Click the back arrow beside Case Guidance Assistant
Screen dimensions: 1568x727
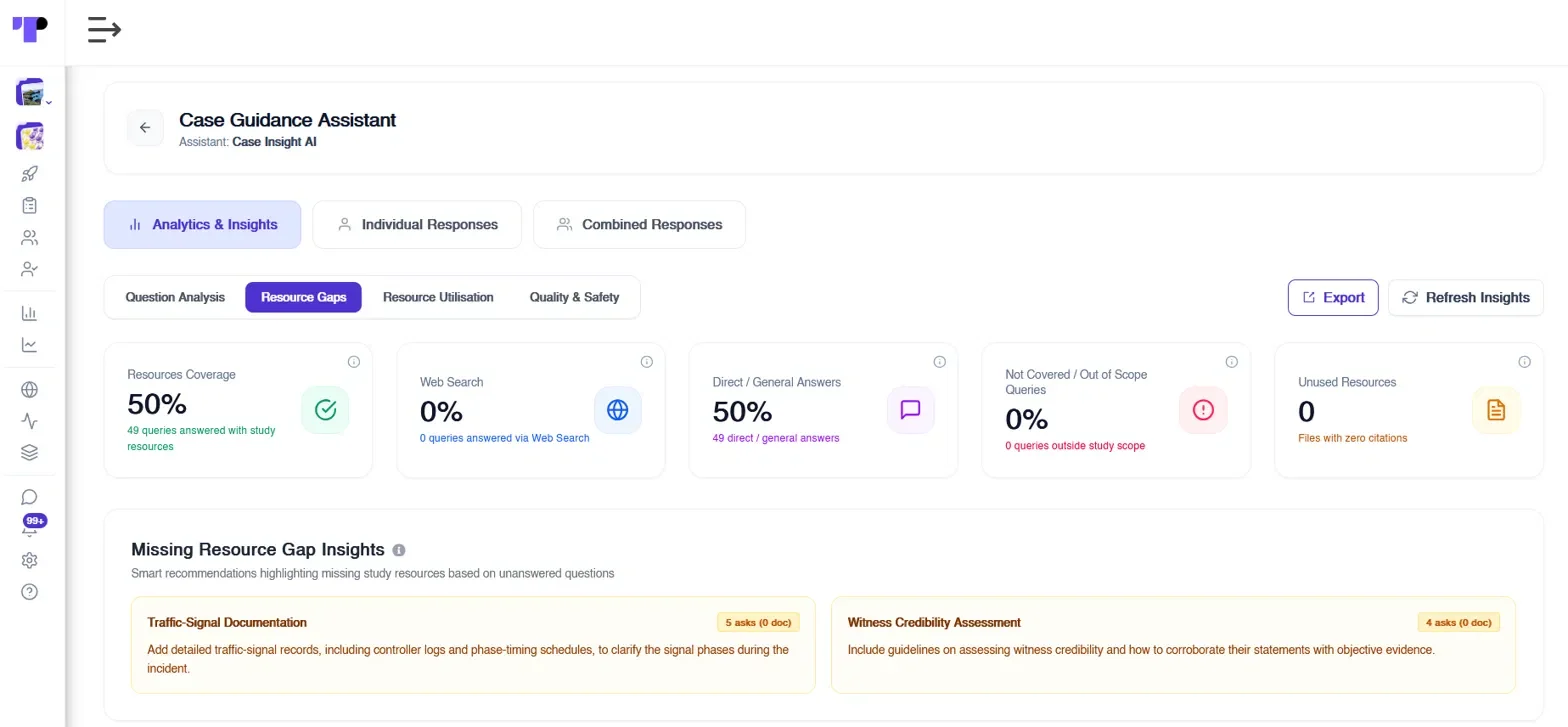coord(145,128)
